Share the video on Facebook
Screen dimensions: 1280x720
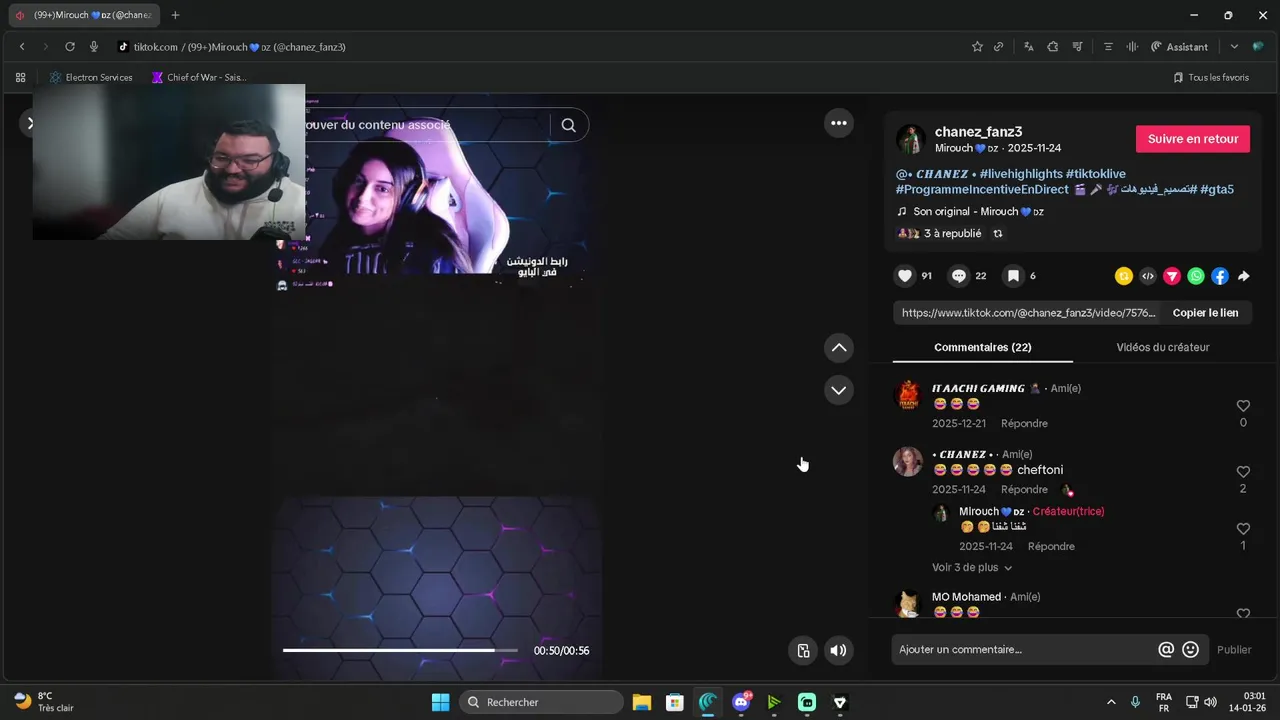[1220, 276]
